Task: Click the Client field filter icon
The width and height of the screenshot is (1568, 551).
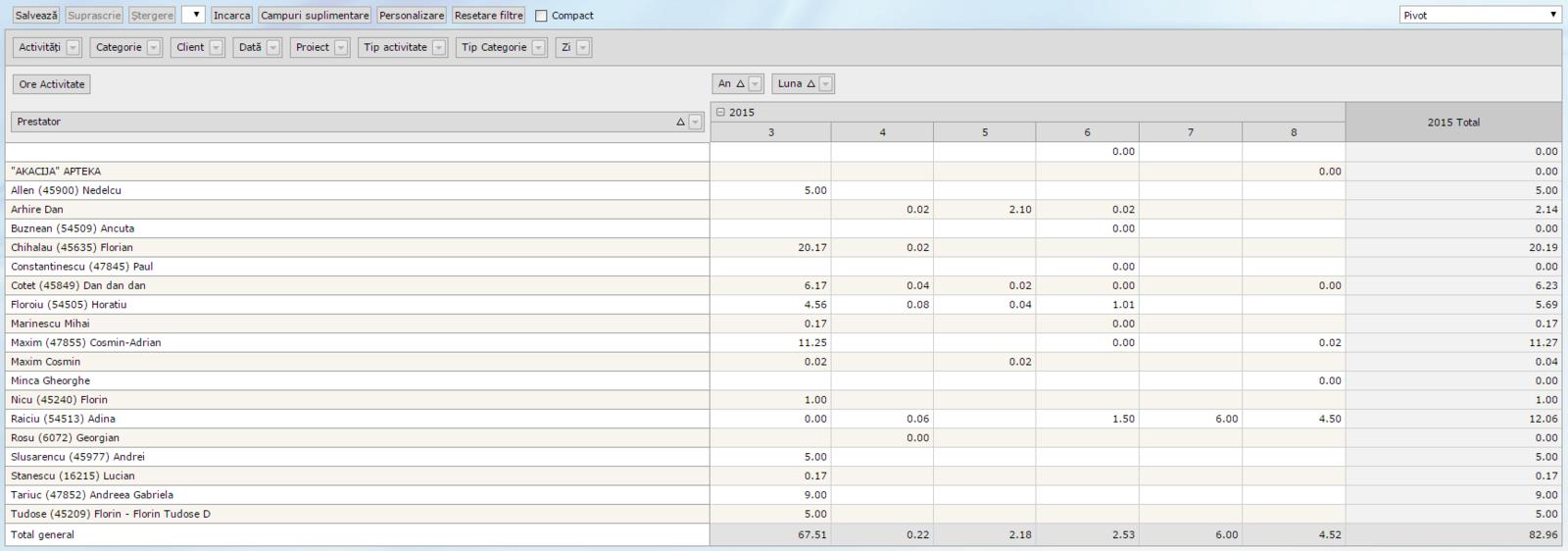Action: [x=216, y=48]
